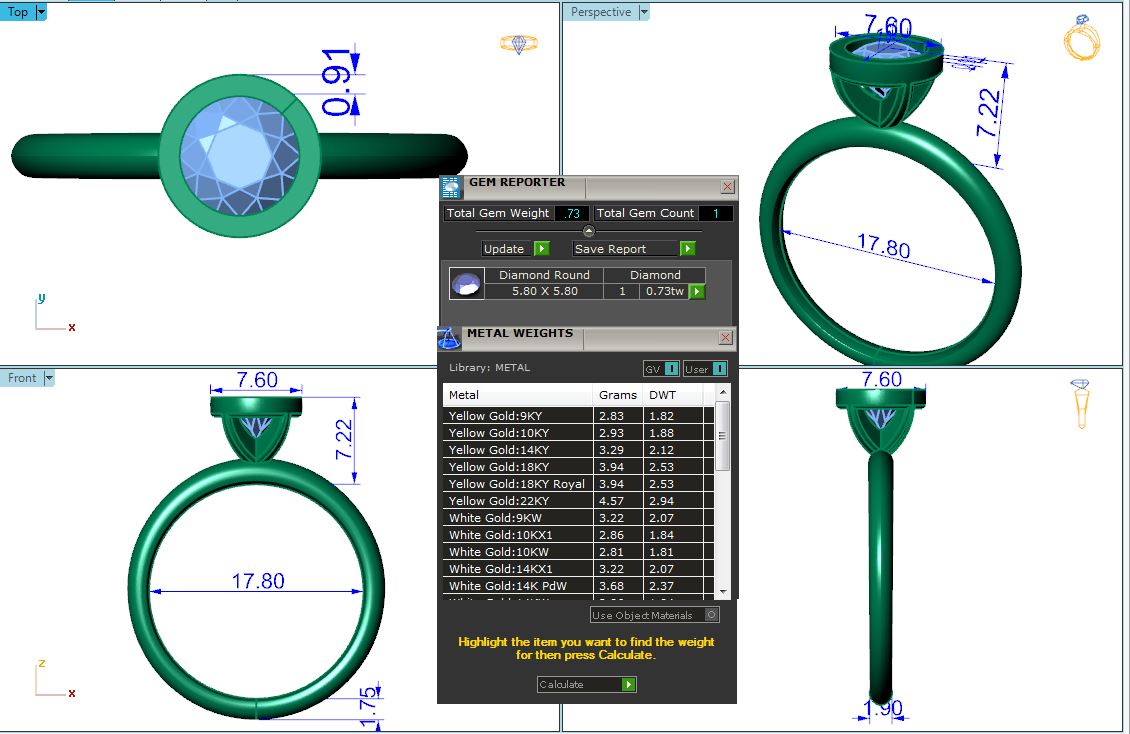1130x734 pixels.
Task: Click the Metal Weights scale icon
Action: point(450,338)
